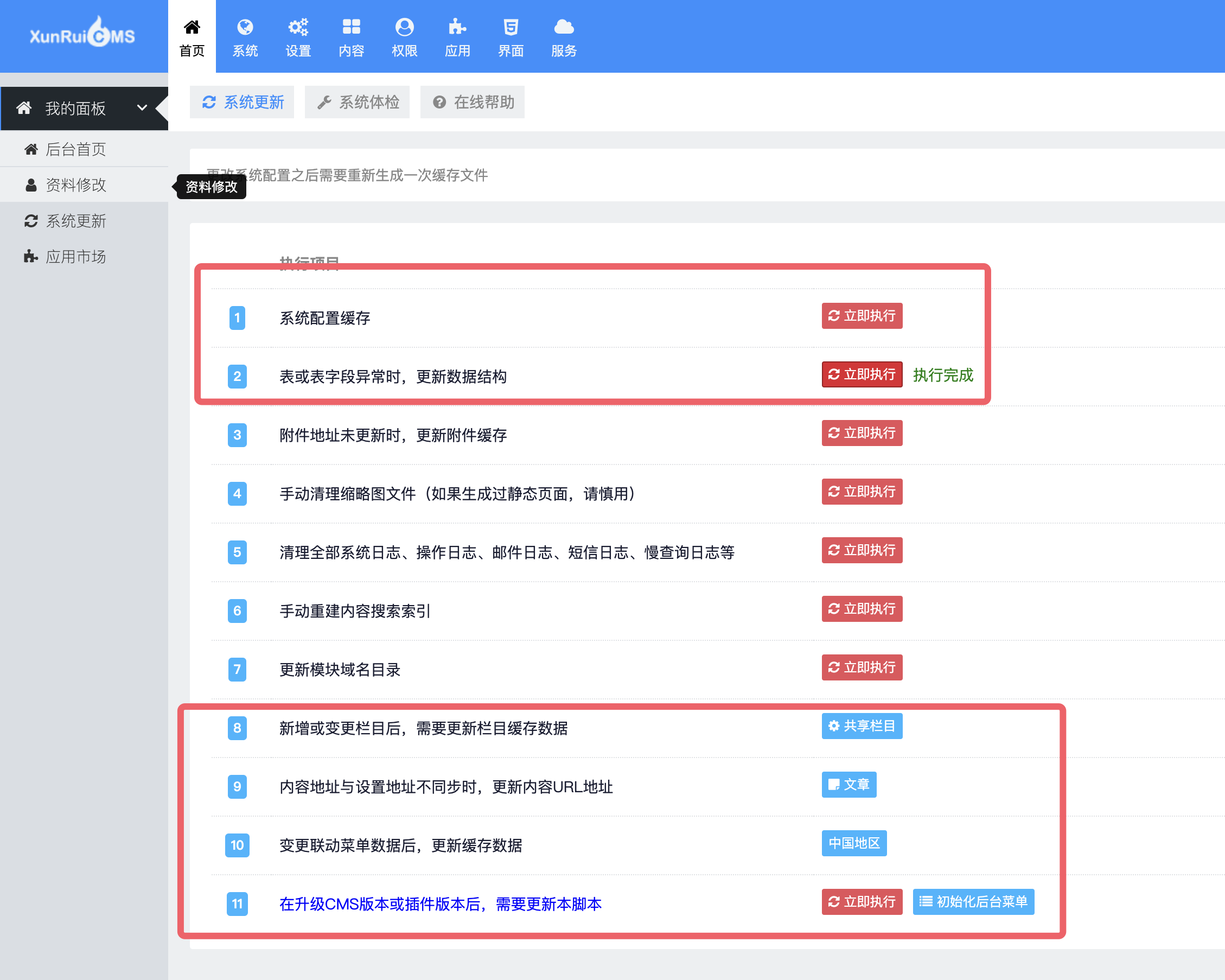Go to 后台首页 in sidebar
This screenshot has width=1225, height=980.
pyautogui.click(x=84, y=149)
